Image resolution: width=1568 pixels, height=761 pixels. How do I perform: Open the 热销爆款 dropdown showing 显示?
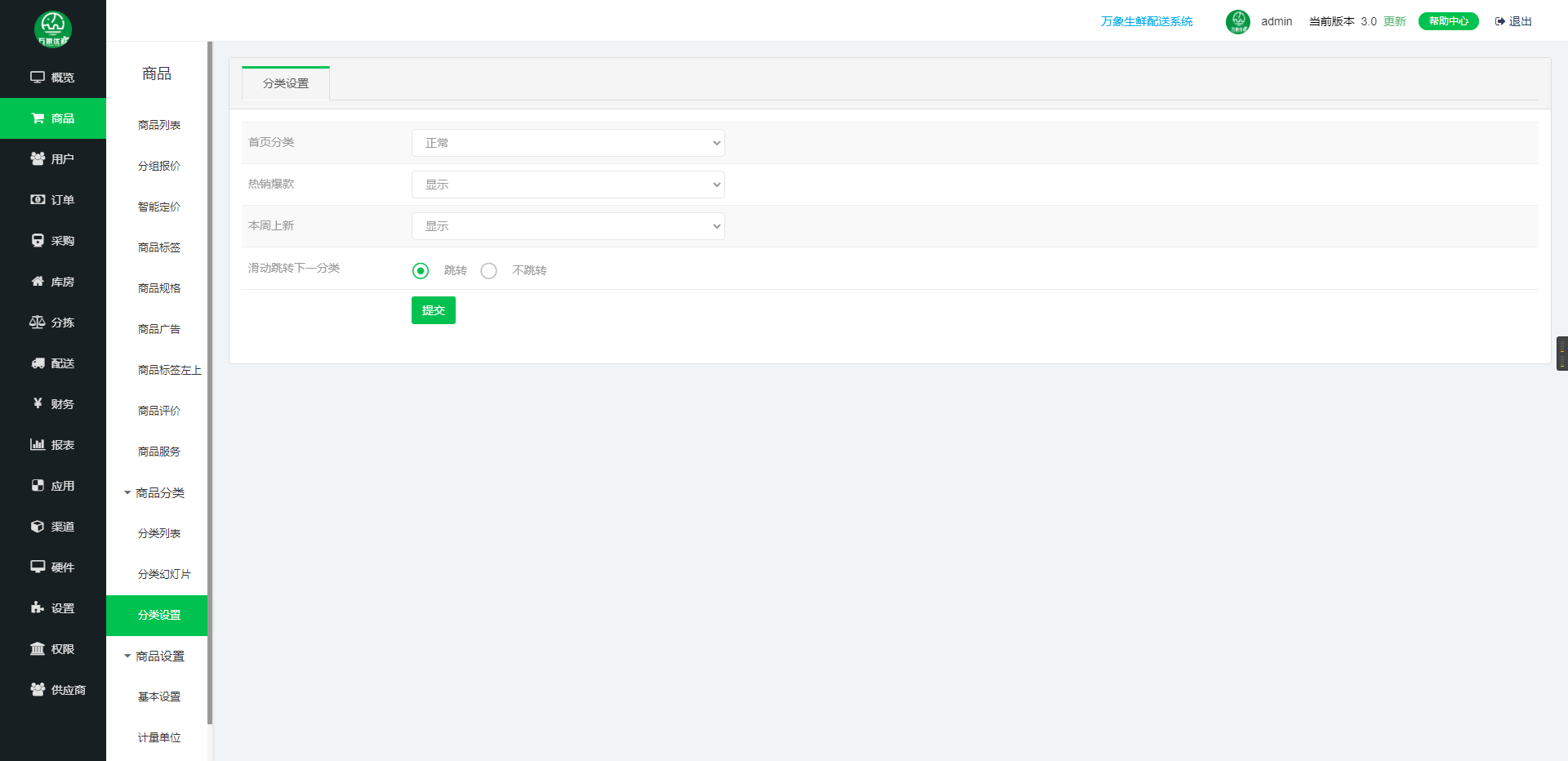[568, 185]
